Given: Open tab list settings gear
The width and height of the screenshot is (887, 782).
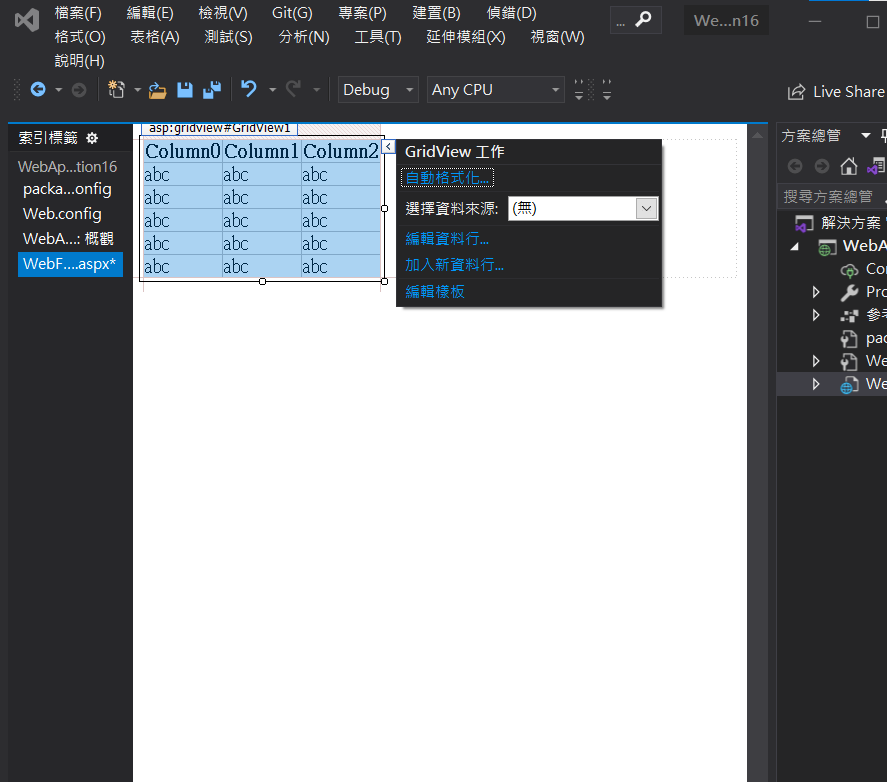Looking at the screenshot, I should click(x=92, y=138).
